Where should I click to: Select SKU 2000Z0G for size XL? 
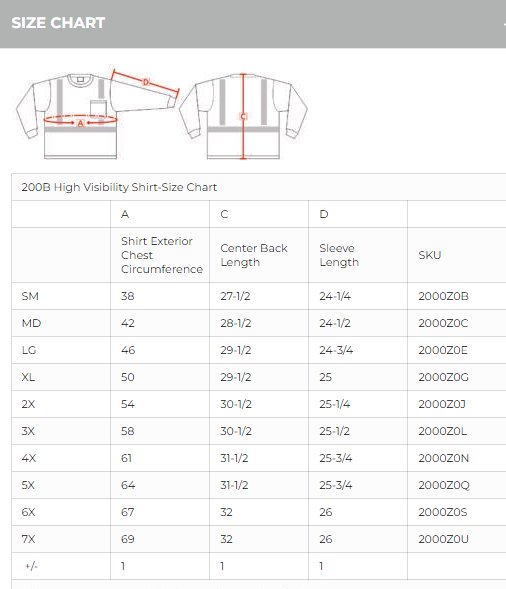(443, 377)
